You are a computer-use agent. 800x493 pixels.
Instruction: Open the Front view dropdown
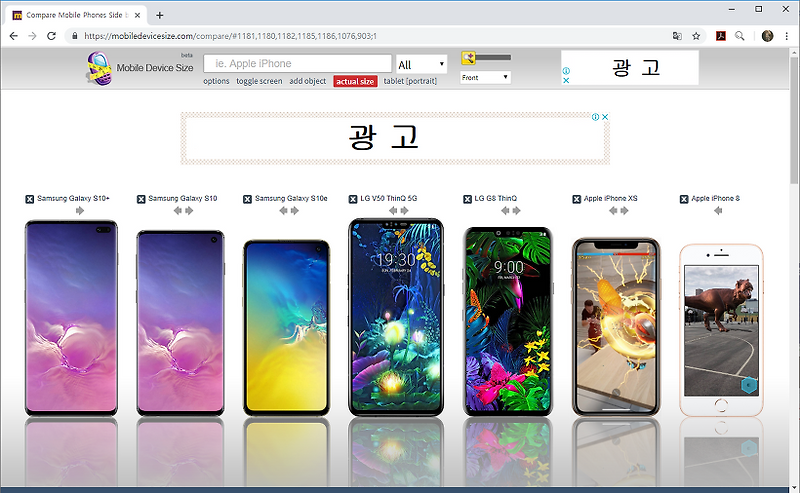[x=485, y=78]
